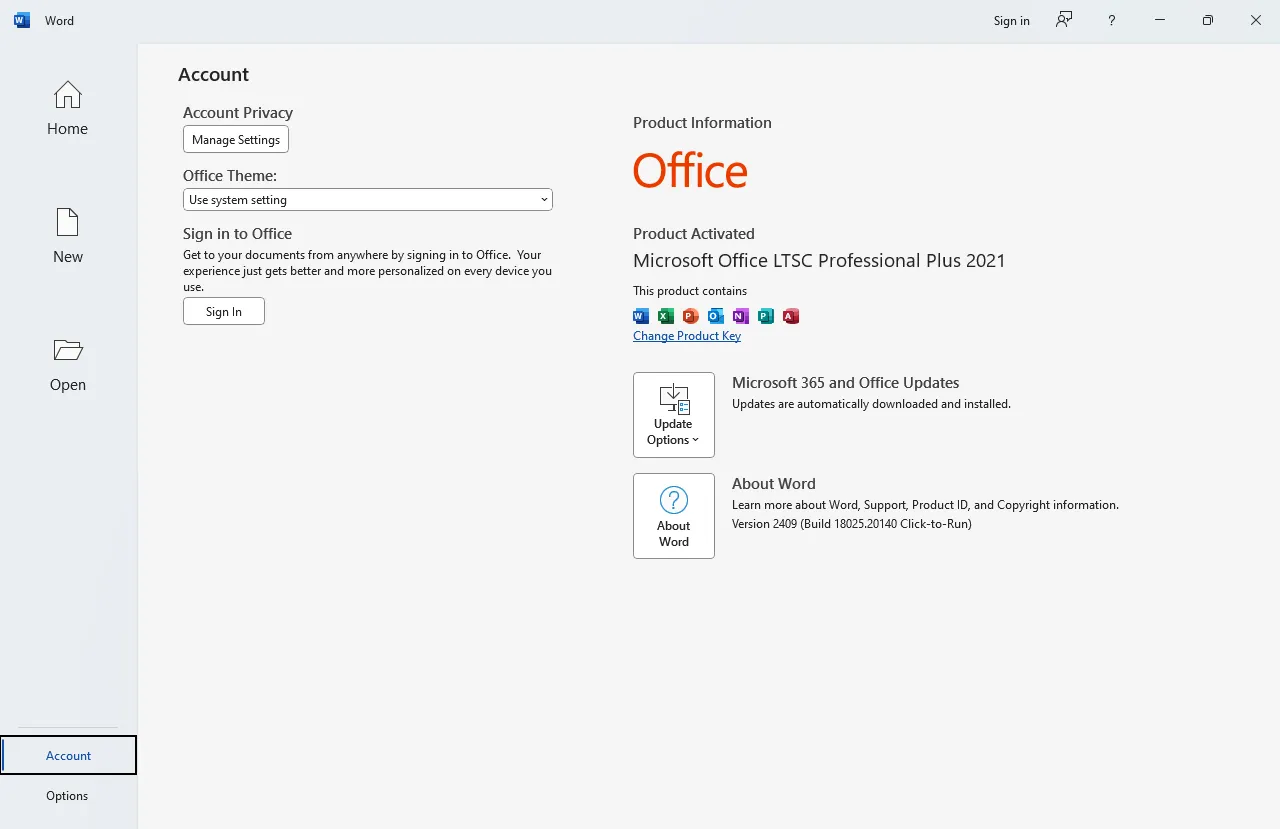Screen dimensions: 1280x829
Task: Click the Sign In button under Sign in to Office
Action: click(x=224, y=311)
